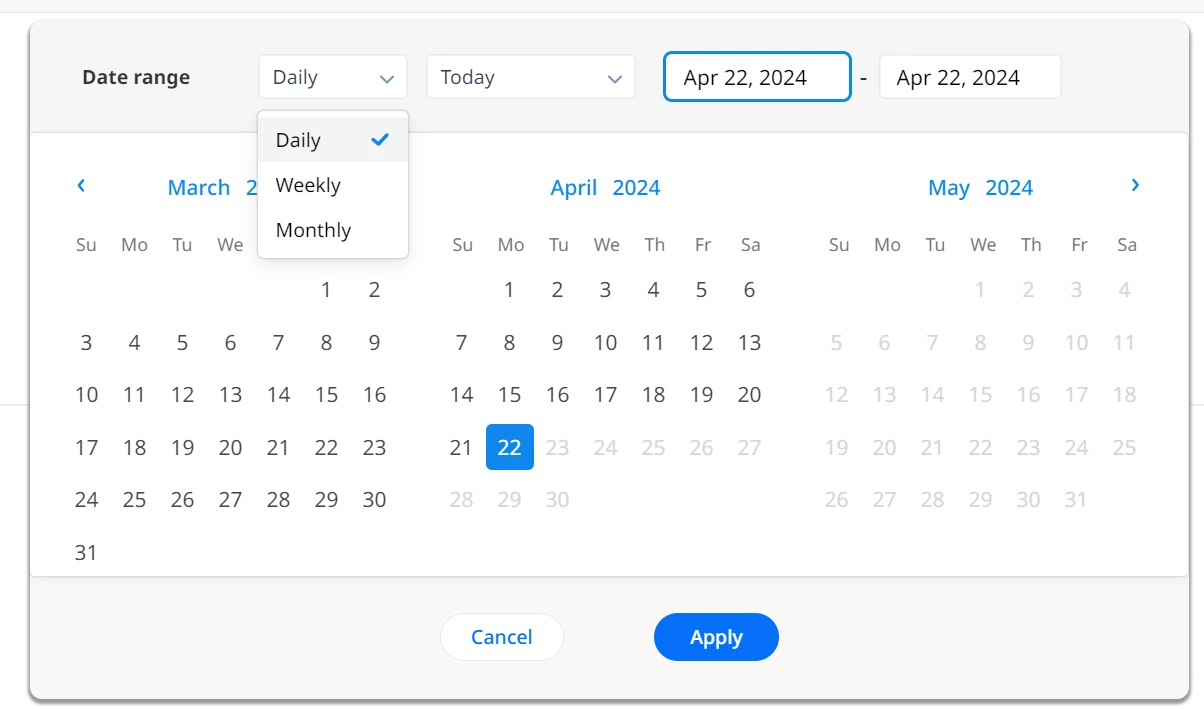Viewport: 1204px width, 709px height.
Task: Click the 2024 year next to May
Action: point(1009,188)
